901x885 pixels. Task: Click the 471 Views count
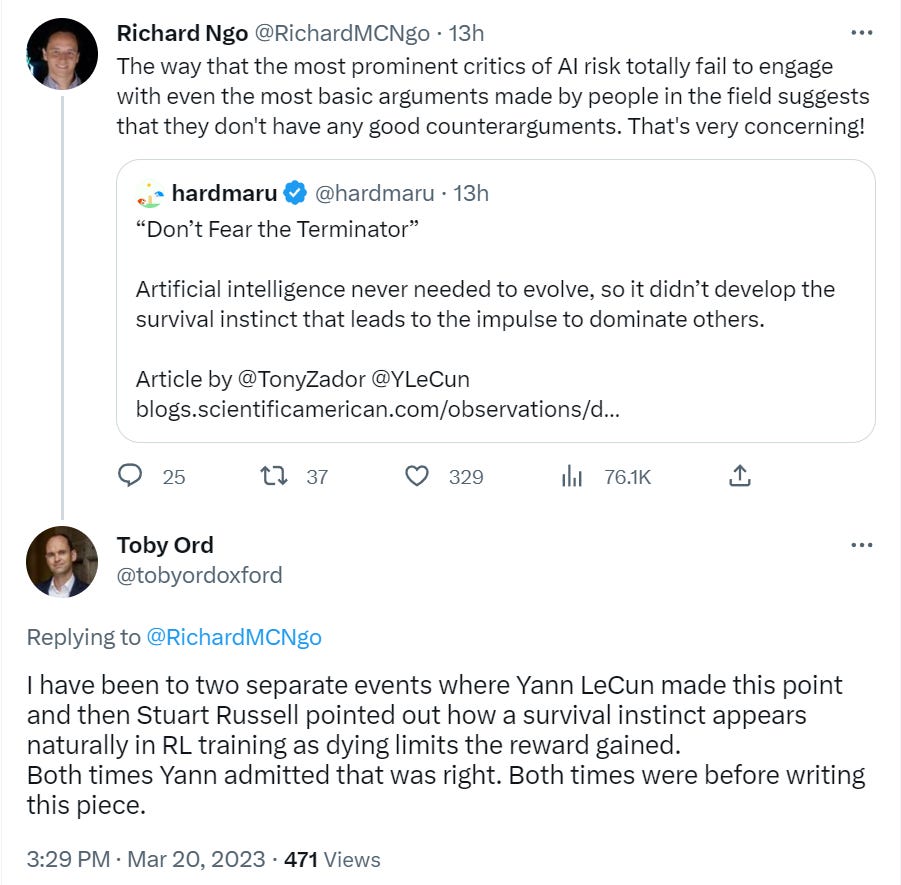pos(332,859)
